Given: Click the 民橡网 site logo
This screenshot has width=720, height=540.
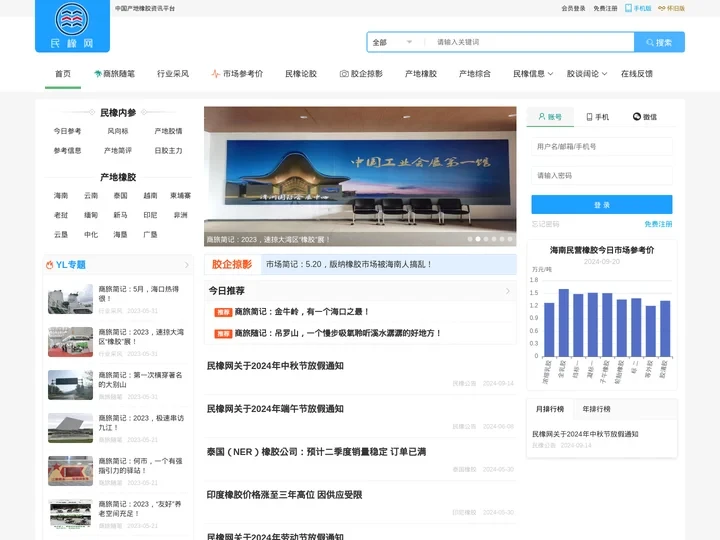Looking at the screenshot, I should (72, 26).
